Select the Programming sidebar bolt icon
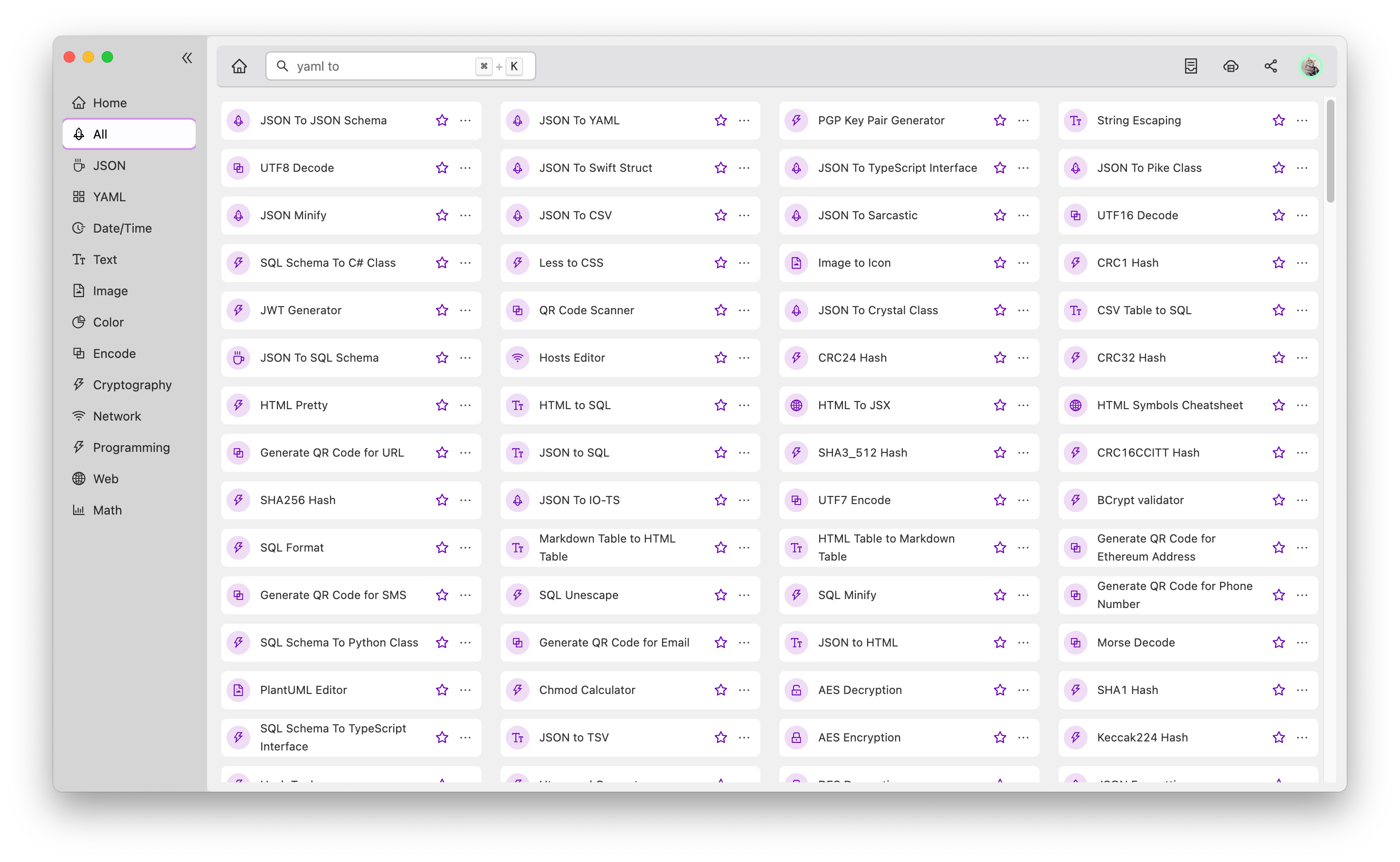The height and width of the screenshot is (862, 1400). (79, 448)
